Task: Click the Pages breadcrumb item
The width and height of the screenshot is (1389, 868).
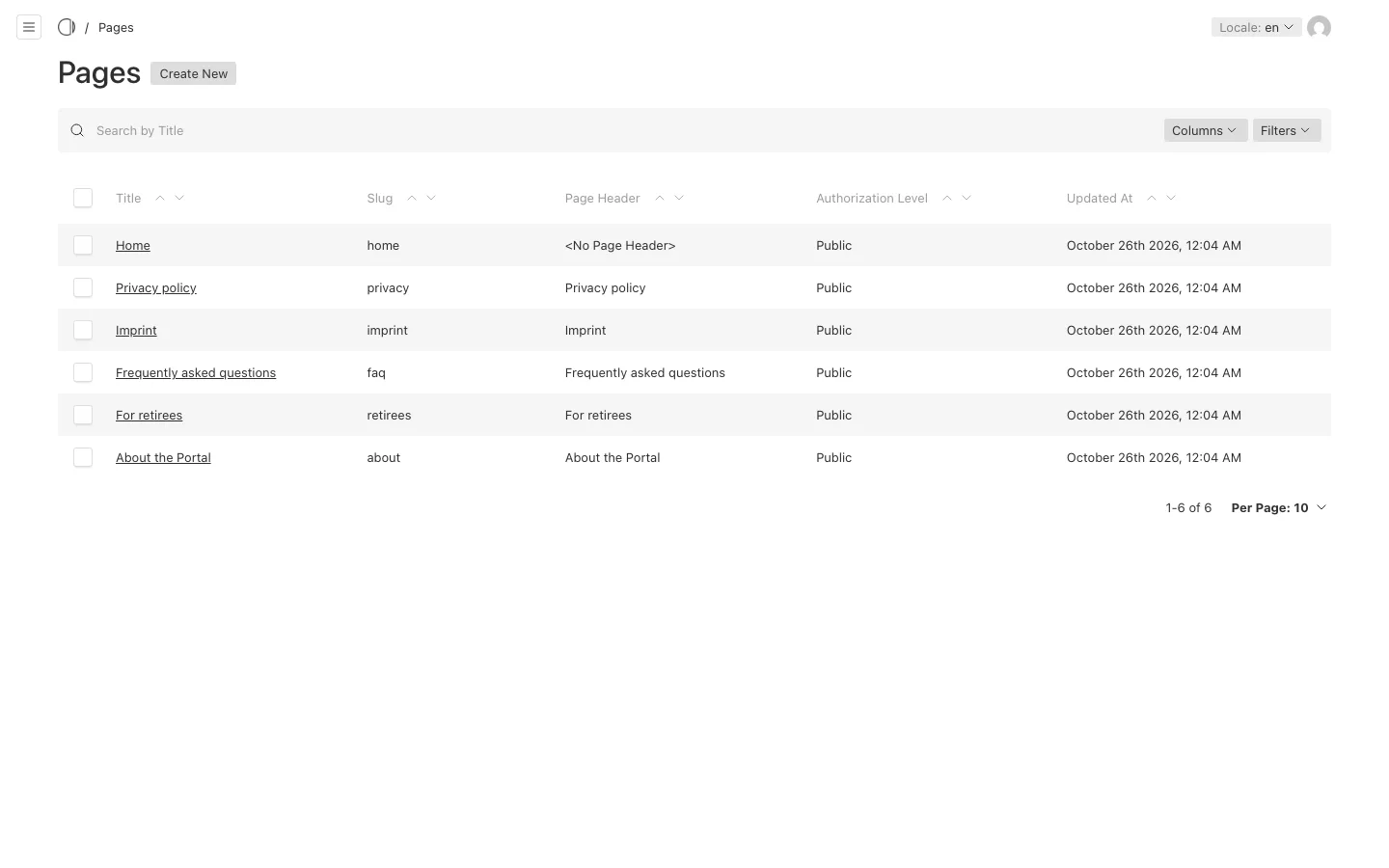Action: [116, 27]
